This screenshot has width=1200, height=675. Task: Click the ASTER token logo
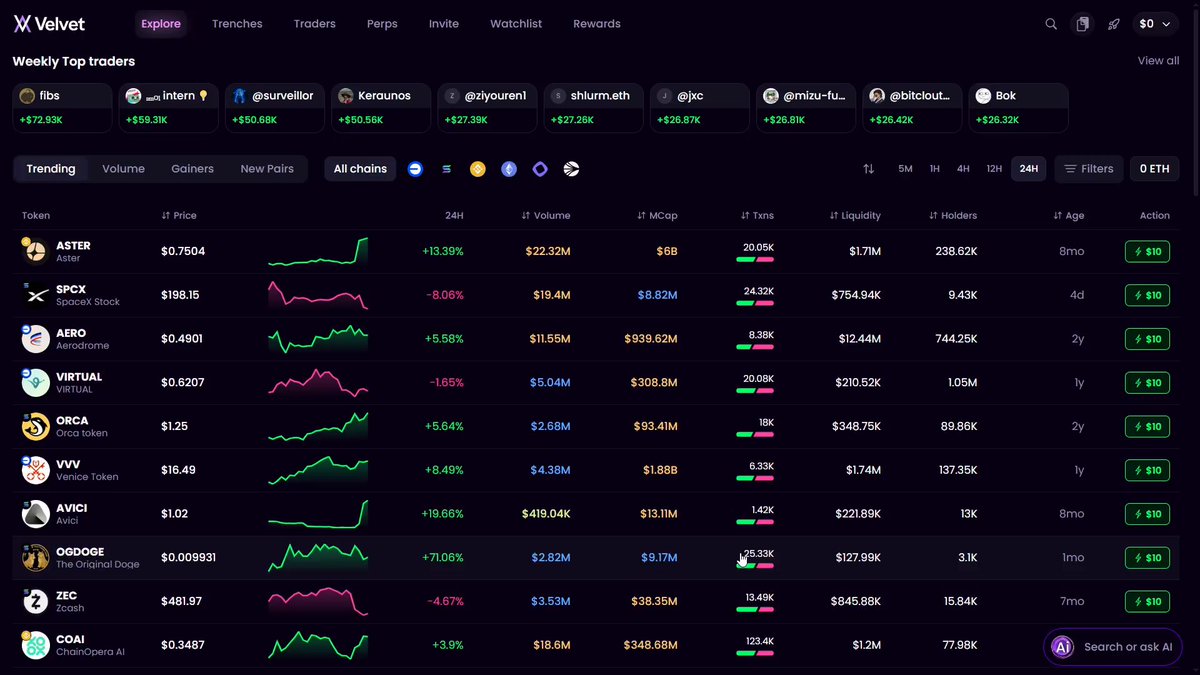(x=36, y=251)
